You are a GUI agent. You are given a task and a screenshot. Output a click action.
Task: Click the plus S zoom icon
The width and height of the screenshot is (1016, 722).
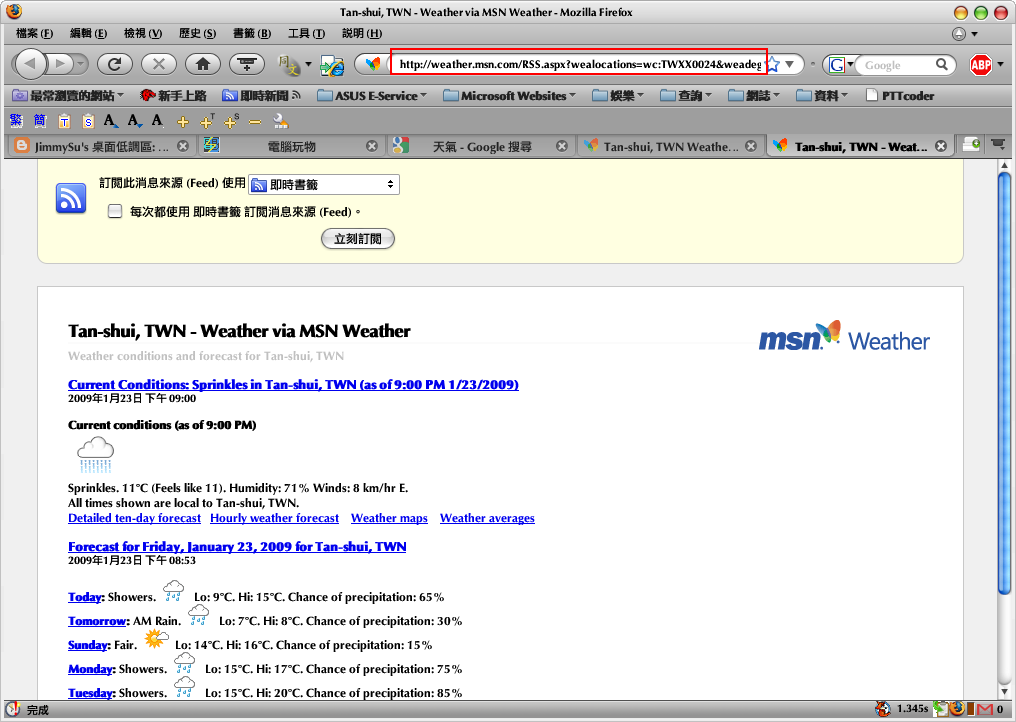[231, 121]
